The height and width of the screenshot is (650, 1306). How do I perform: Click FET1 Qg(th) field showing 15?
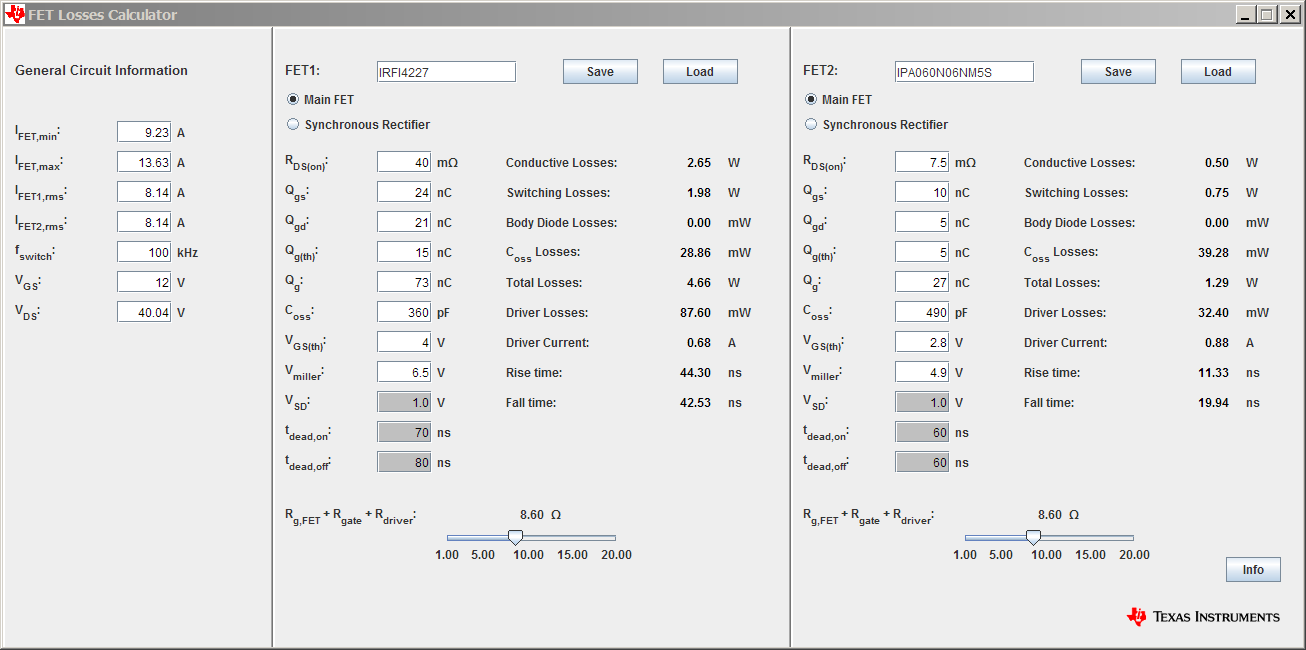coord(404,252)
